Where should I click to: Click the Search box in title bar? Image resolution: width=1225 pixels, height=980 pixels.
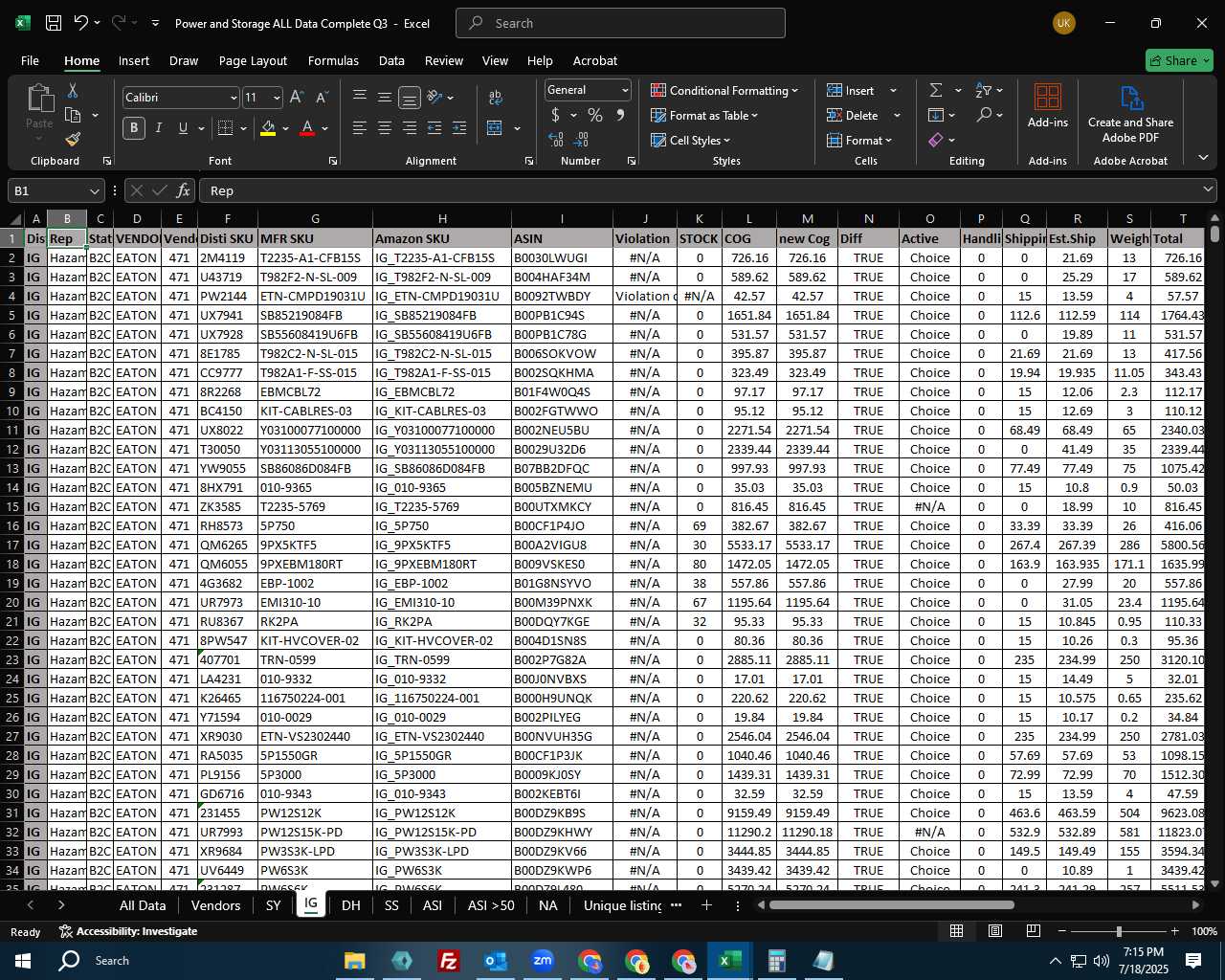tap(620, 23)
